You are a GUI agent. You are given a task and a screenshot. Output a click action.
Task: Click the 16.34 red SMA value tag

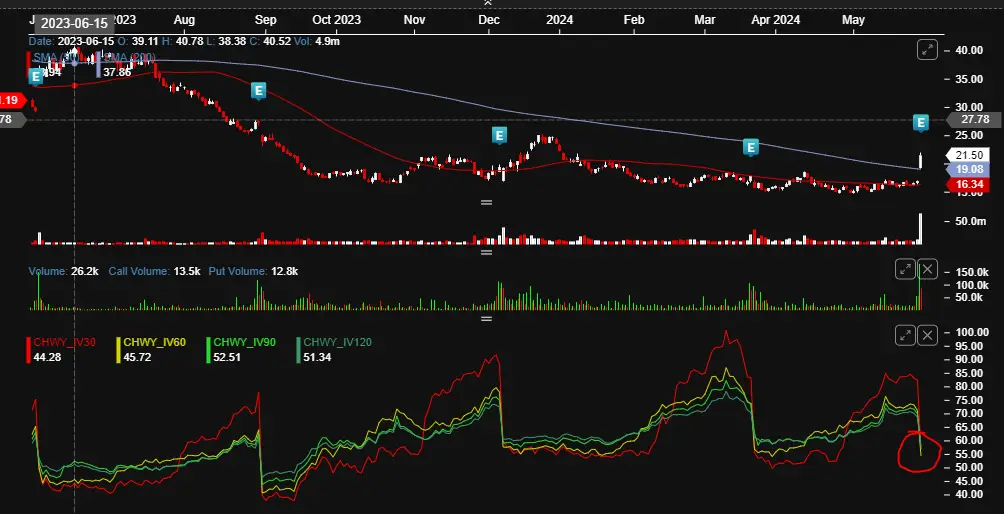click(968, 185)
